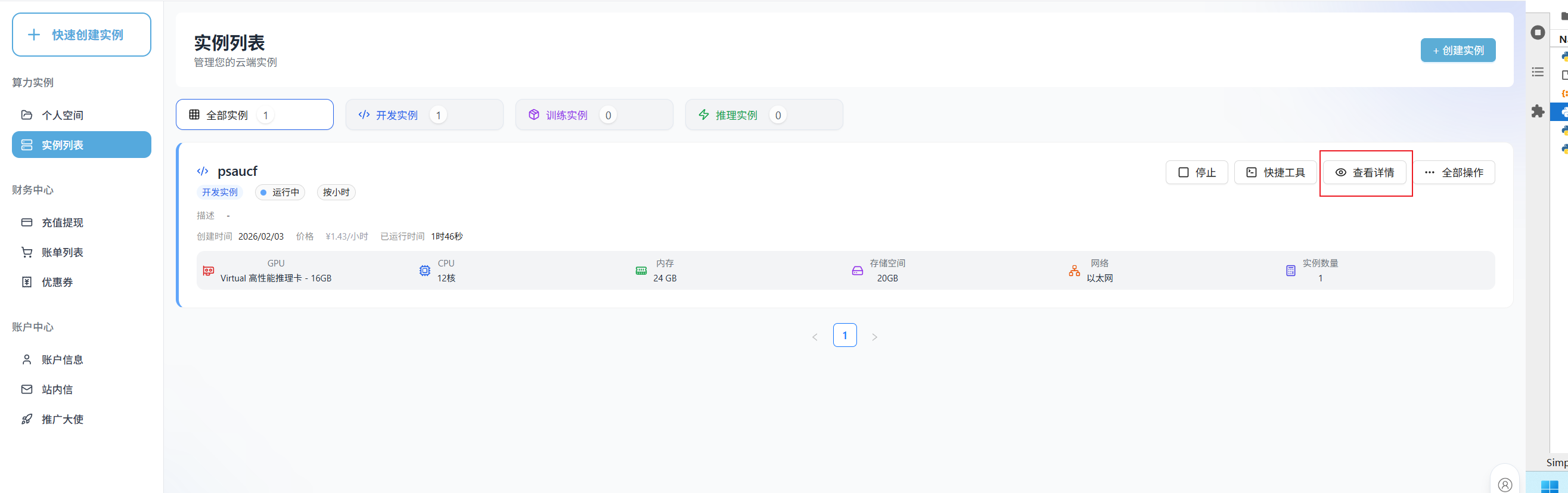This screenshot has width=1568, height=493.
Task: Switch to the 推理实例 tab
Action: click(x=764, y=115)
